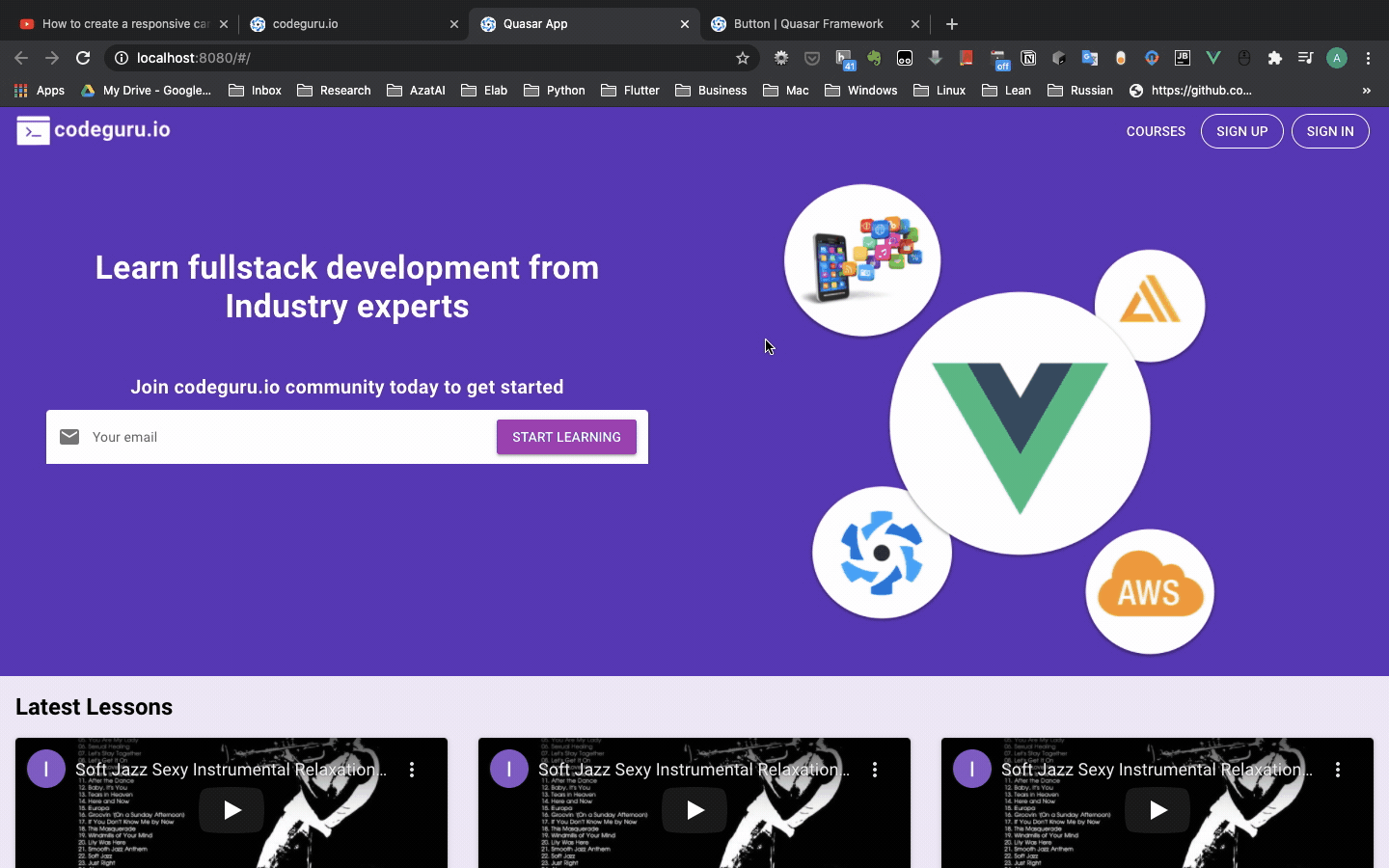Click the gear extension icon

click(x=781, y=58)
